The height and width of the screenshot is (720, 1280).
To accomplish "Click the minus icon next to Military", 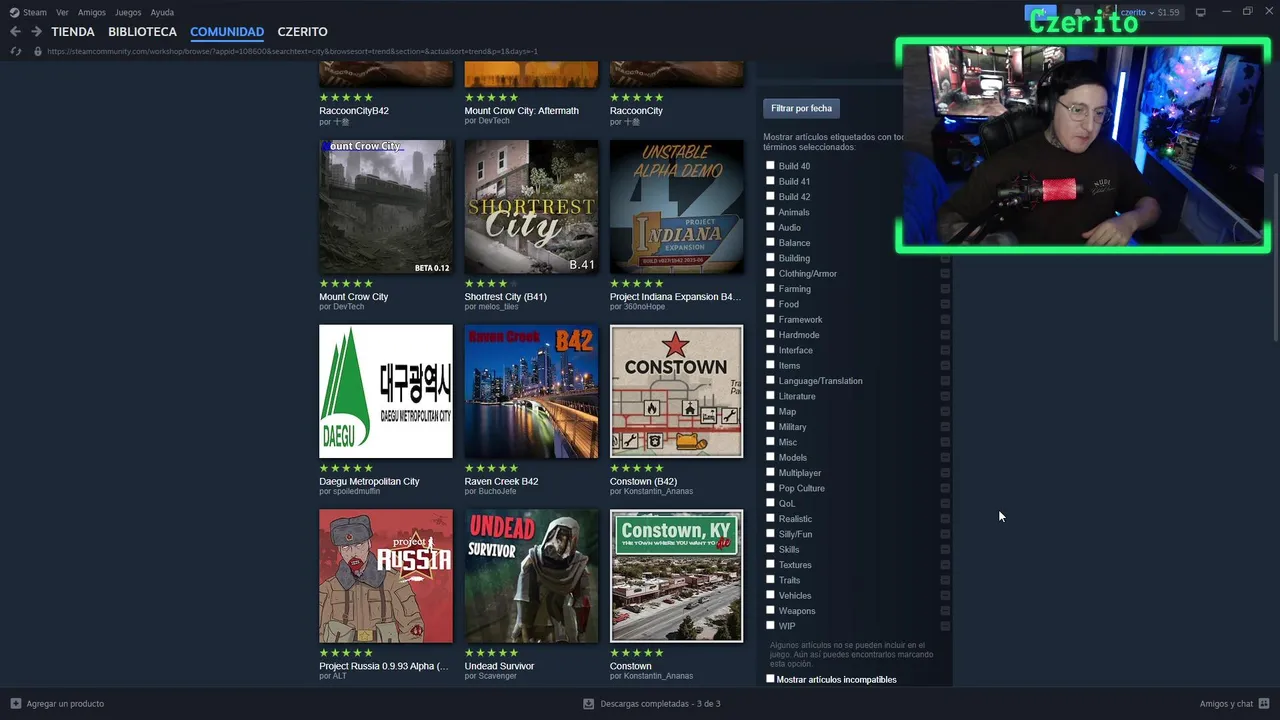I will click(x=945, y=427).
